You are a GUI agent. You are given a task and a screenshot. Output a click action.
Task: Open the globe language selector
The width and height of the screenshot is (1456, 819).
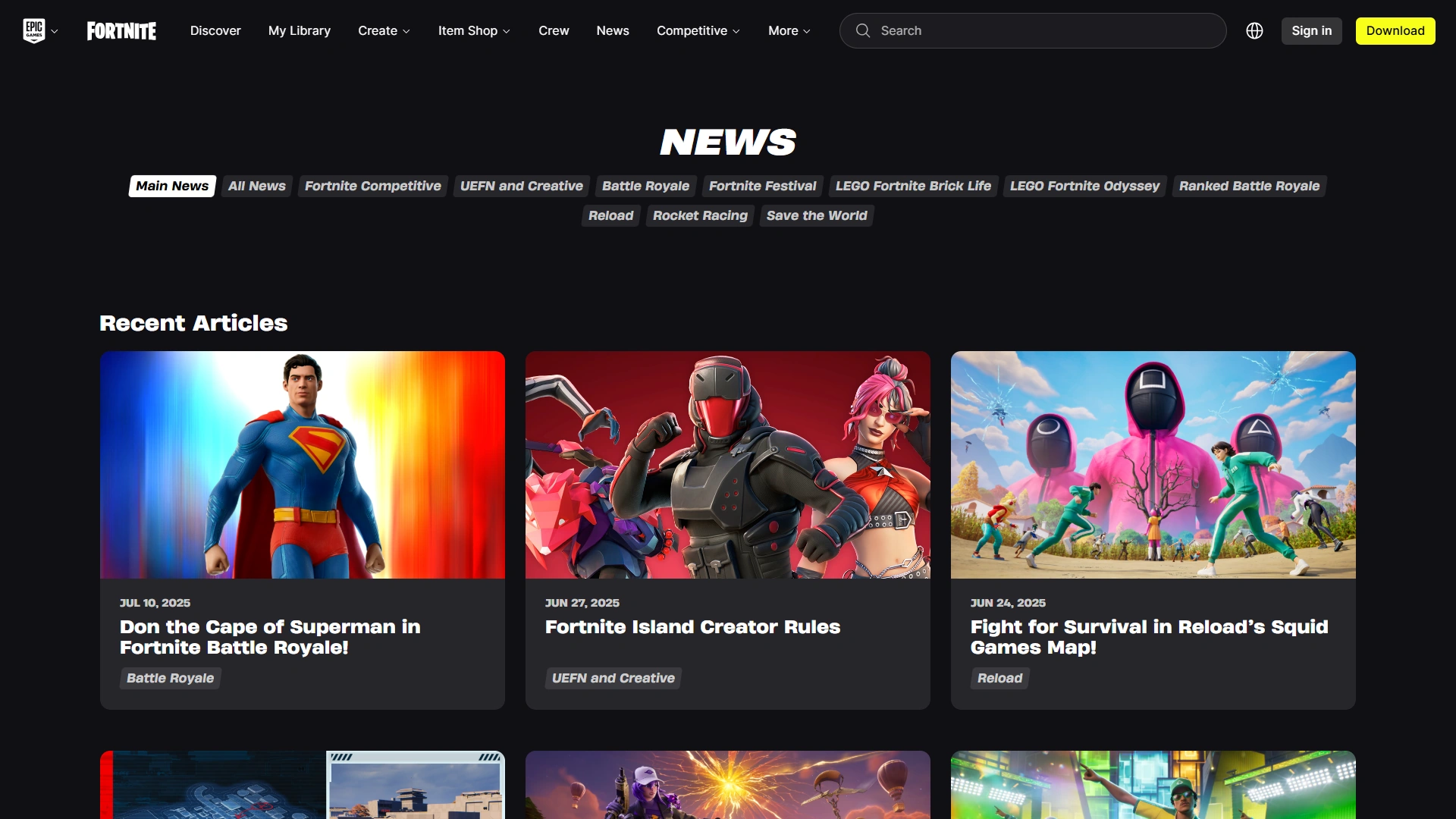[1254, 31]
